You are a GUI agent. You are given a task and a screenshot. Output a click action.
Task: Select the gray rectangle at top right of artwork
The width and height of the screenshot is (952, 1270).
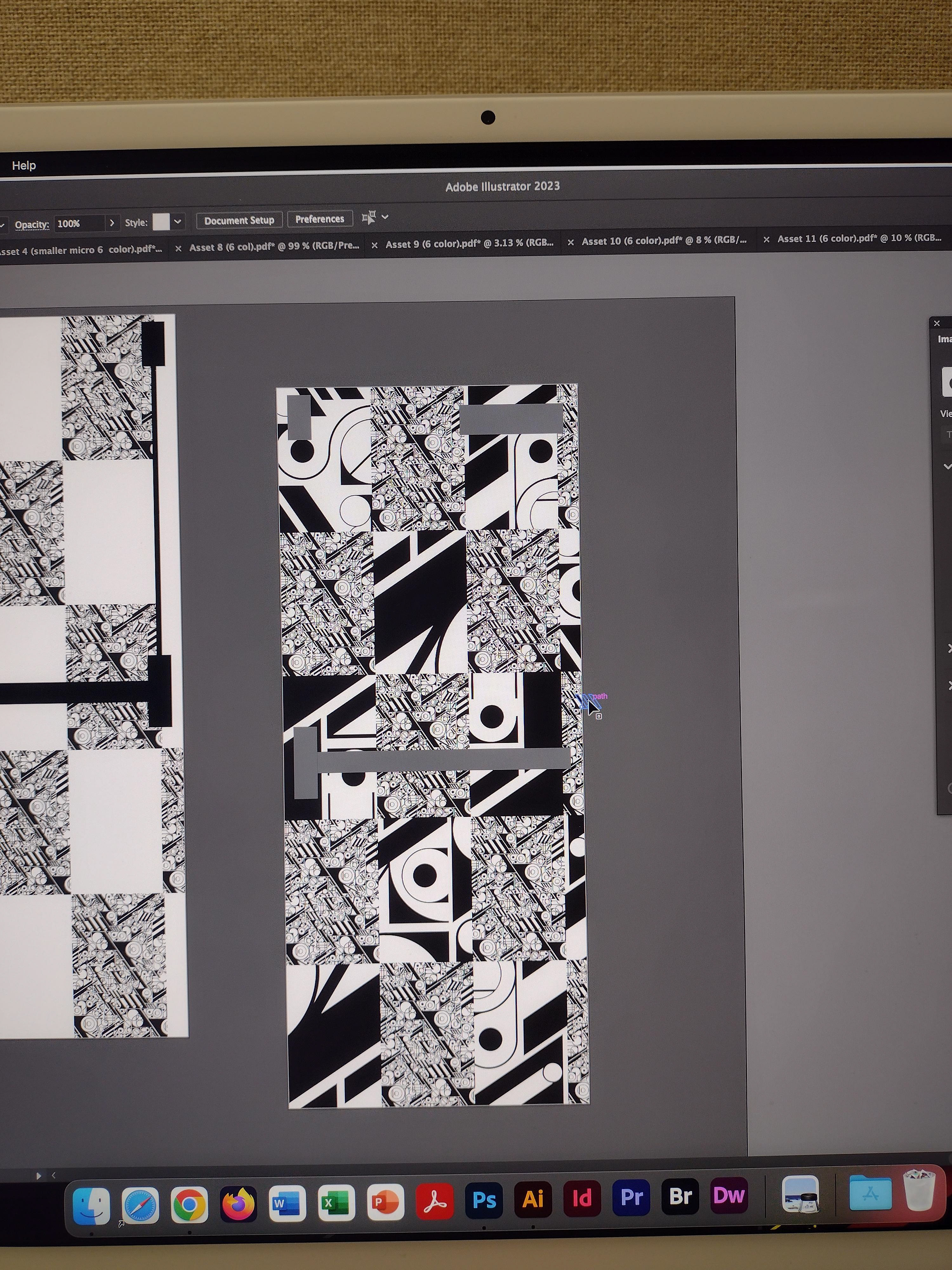pyautogui.click(x=511, y=419)
